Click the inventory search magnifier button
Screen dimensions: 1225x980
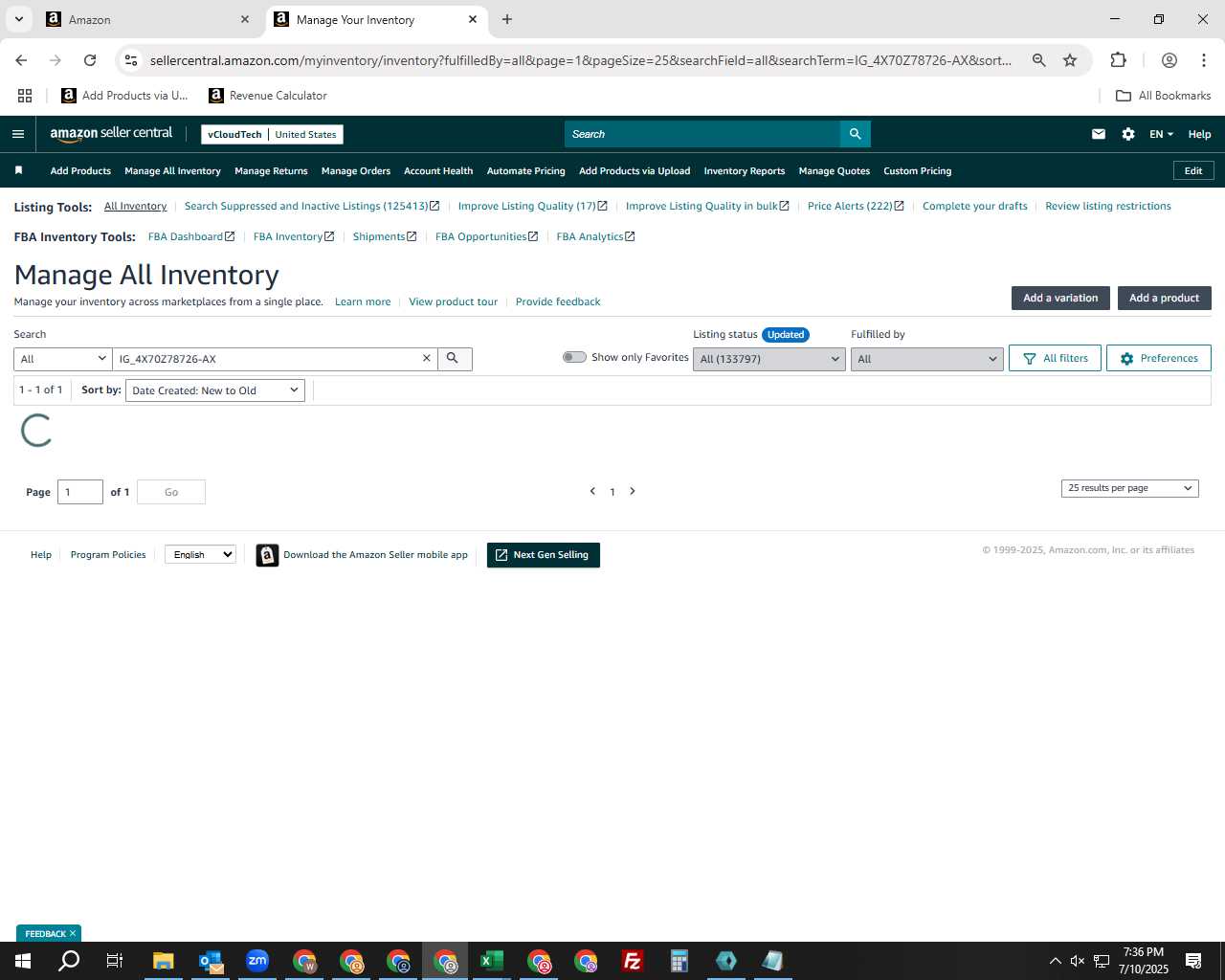454,359
